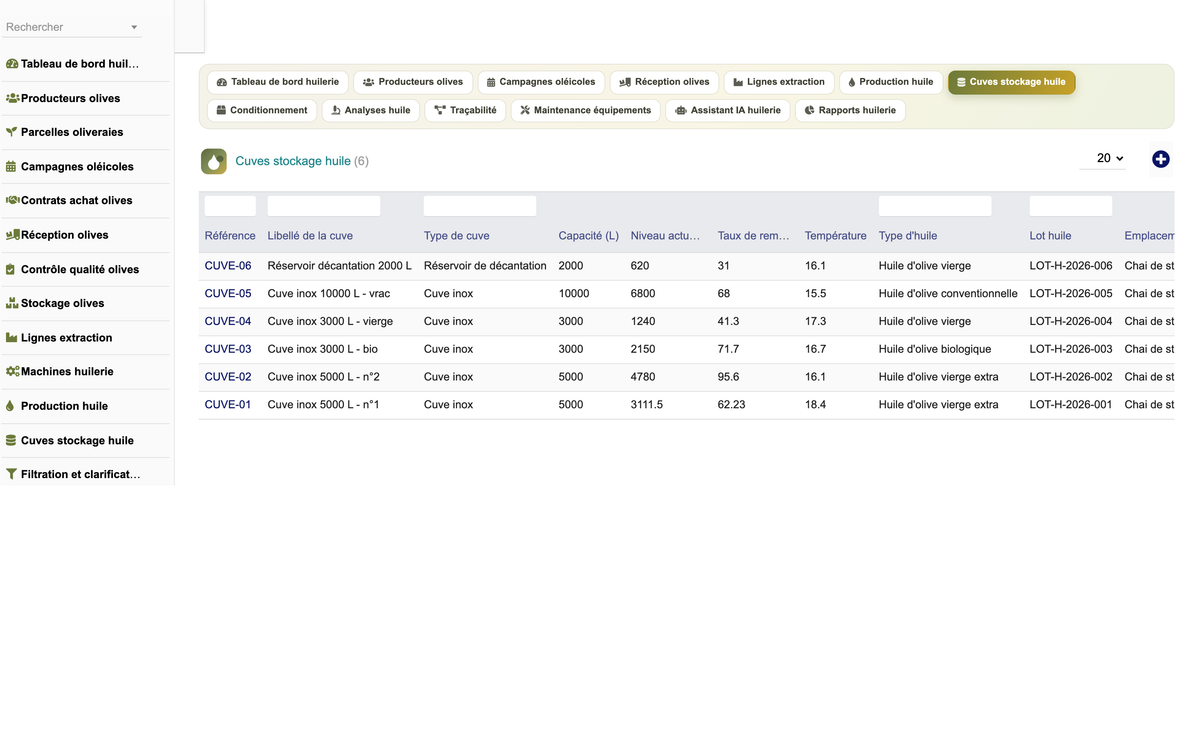This screenshot has width=1200, height=743.
Task: Click the Rapports huilerie pie chart icon
Action: (810, 110)
